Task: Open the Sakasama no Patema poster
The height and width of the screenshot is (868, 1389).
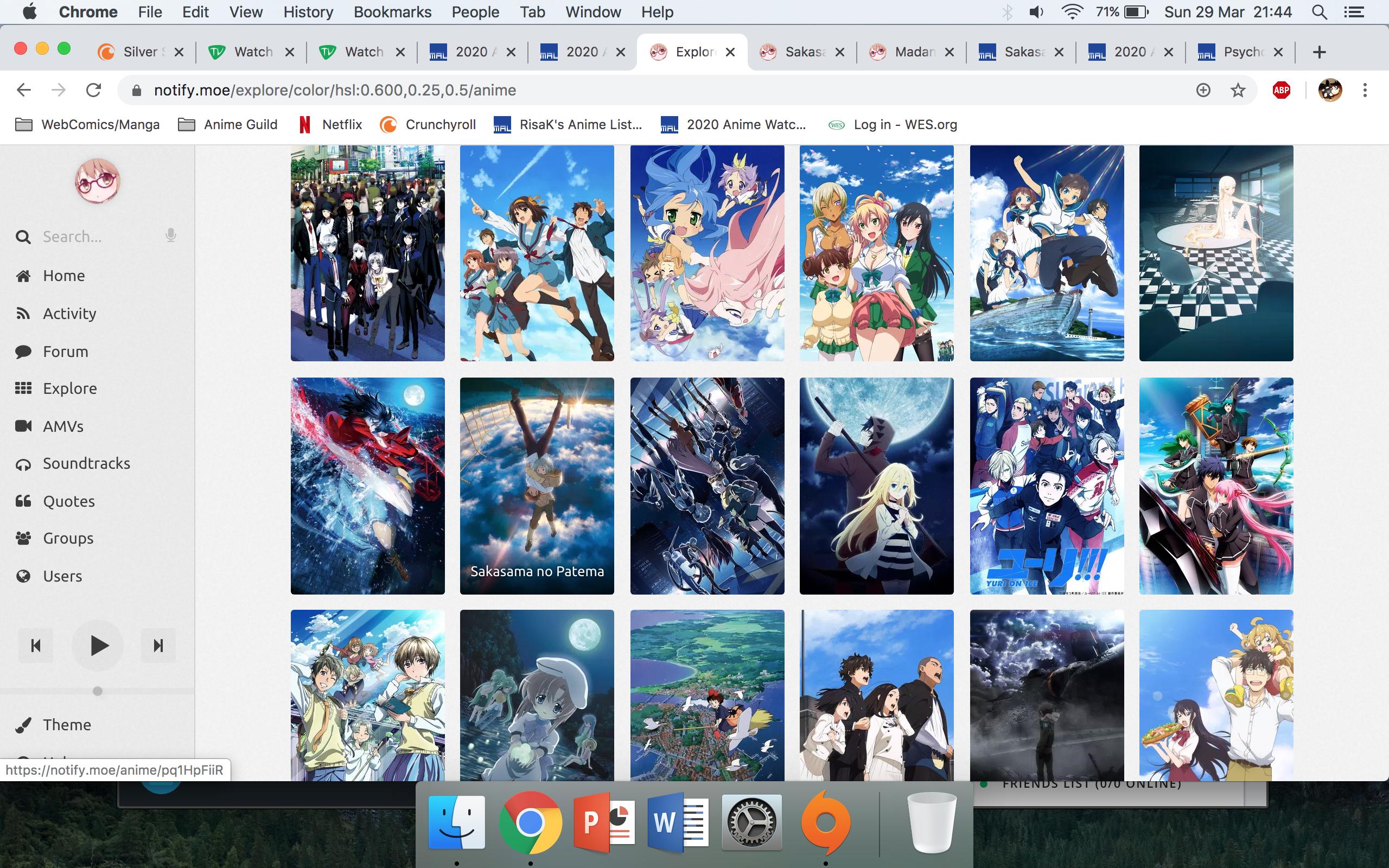Action: pos(537,486)
